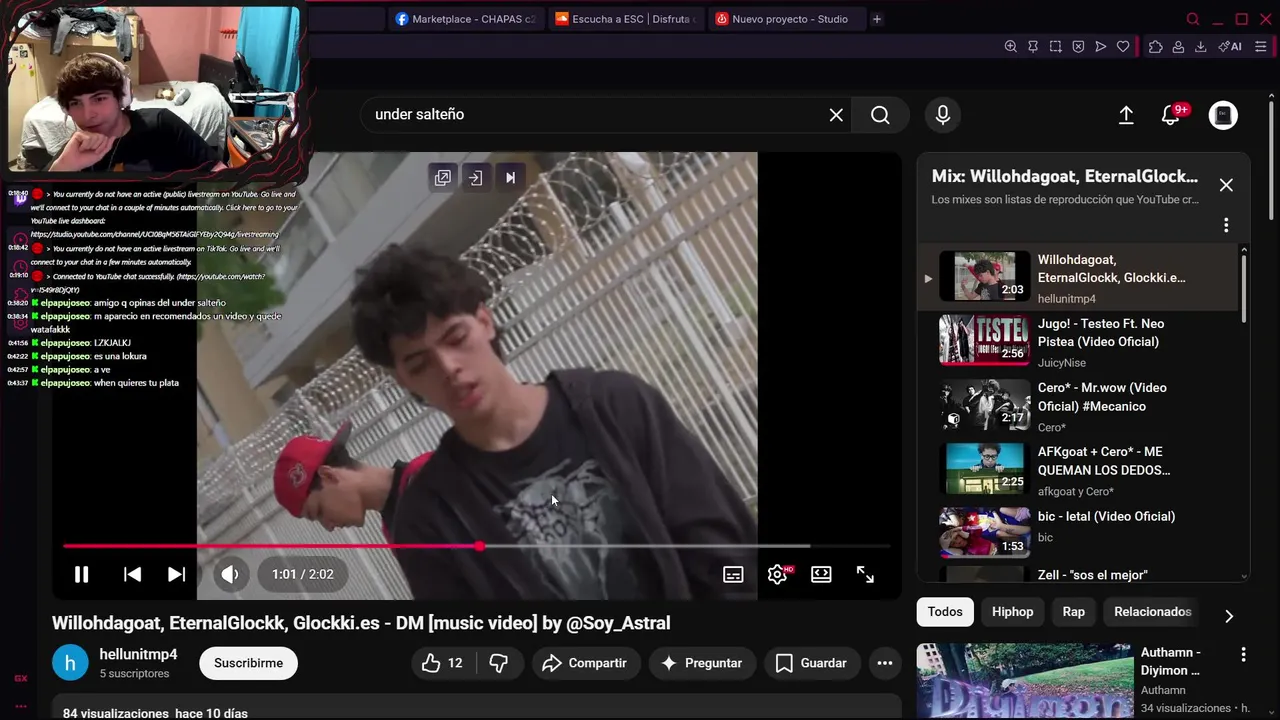
Task: Bookmark the page with heart icon
Action: tap(1123, 47)
